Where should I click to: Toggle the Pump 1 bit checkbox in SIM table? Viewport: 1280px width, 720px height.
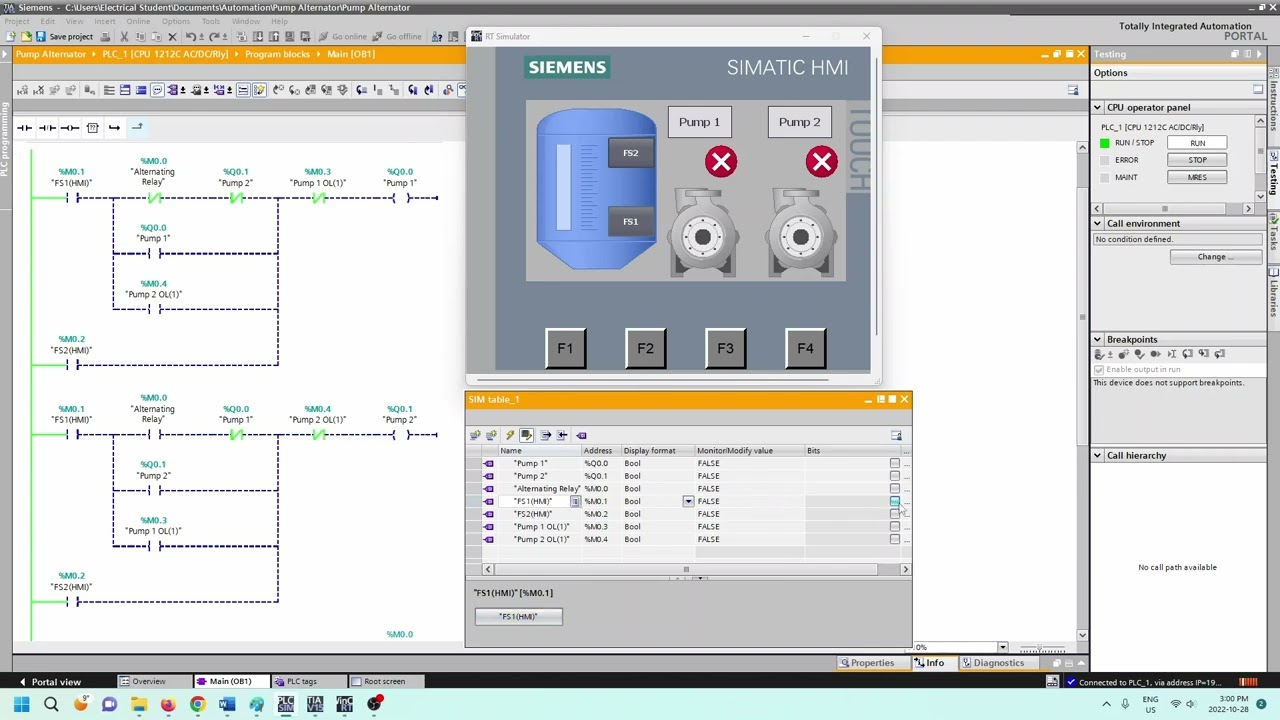[894, 463]
